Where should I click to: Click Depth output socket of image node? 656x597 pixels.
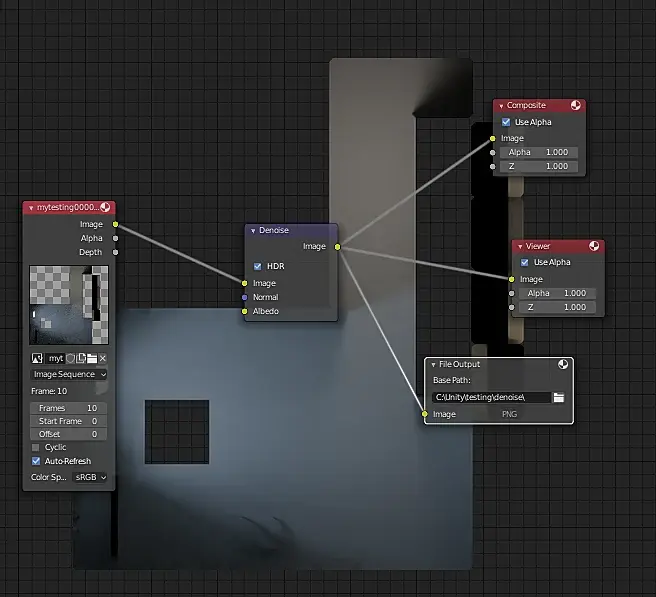point(115,252)
